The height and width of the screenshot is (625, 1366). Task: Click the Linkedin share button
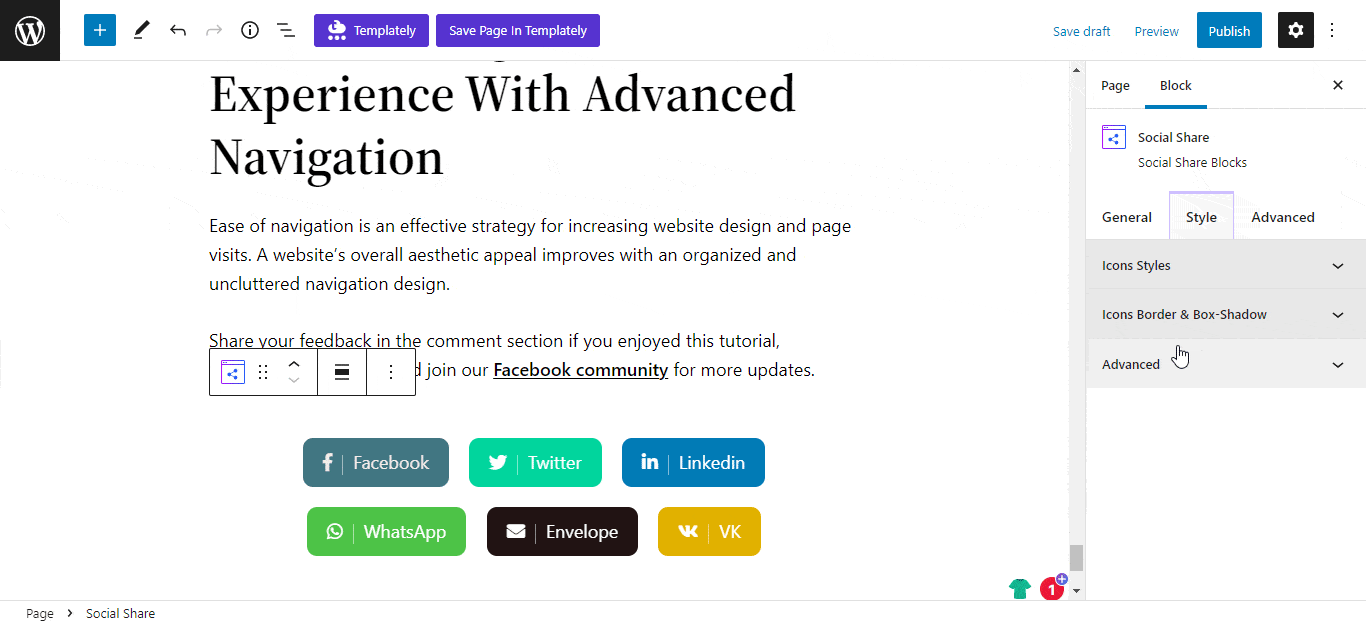(x=693, y=463)
